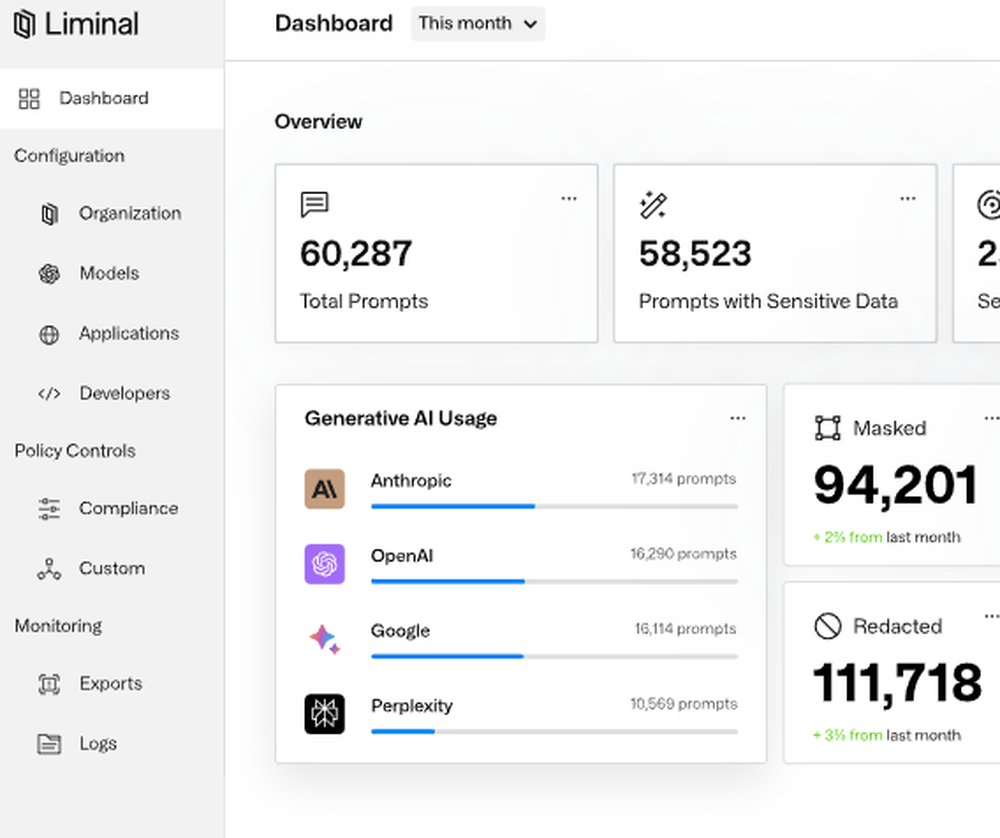Screen dimensions: 1000x838
Task: Click the Policy Controls section heading
Action: (x=75, y=451)
